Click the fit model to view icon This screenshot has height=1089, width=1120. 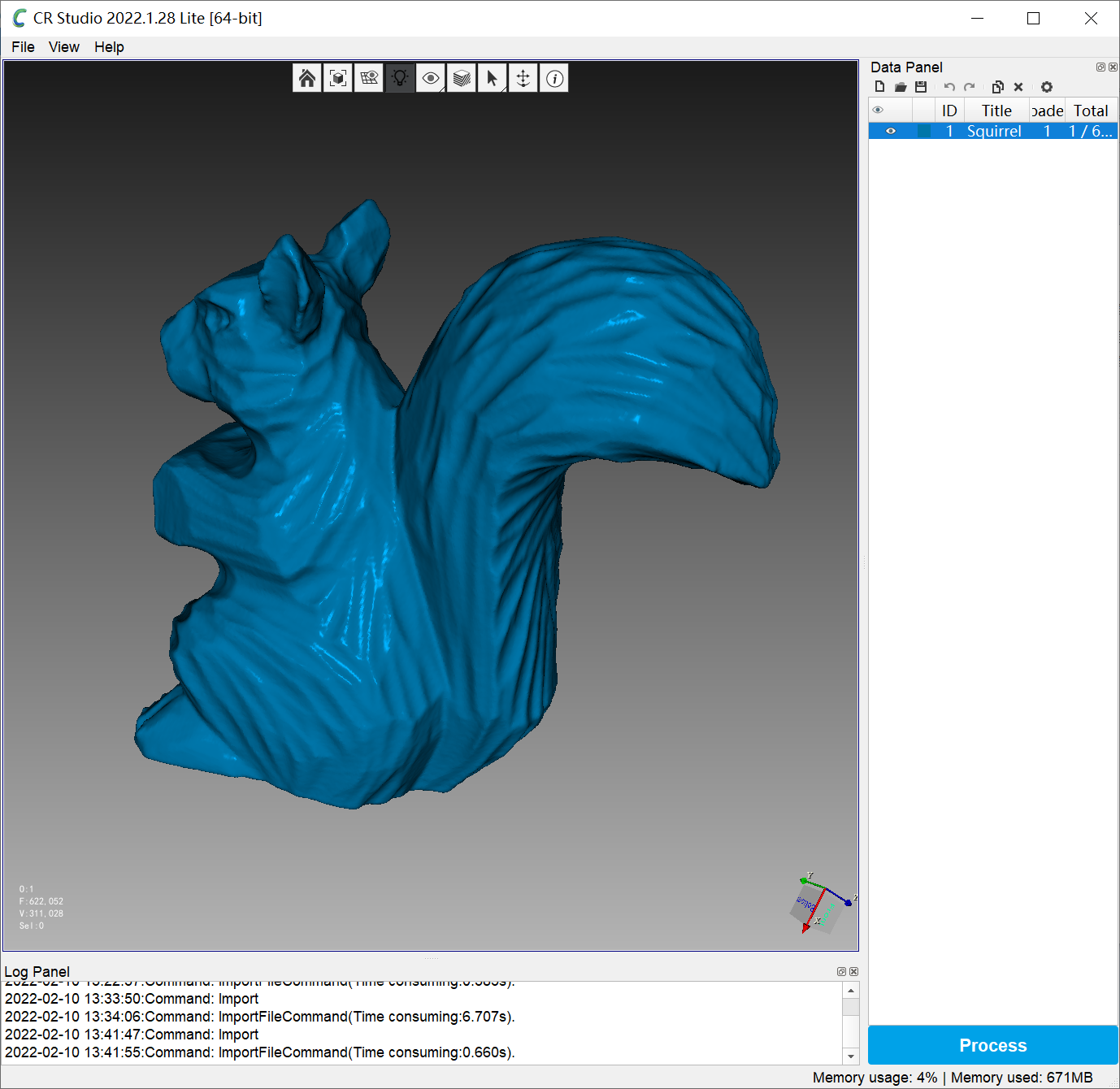click(x=337, y=77)
